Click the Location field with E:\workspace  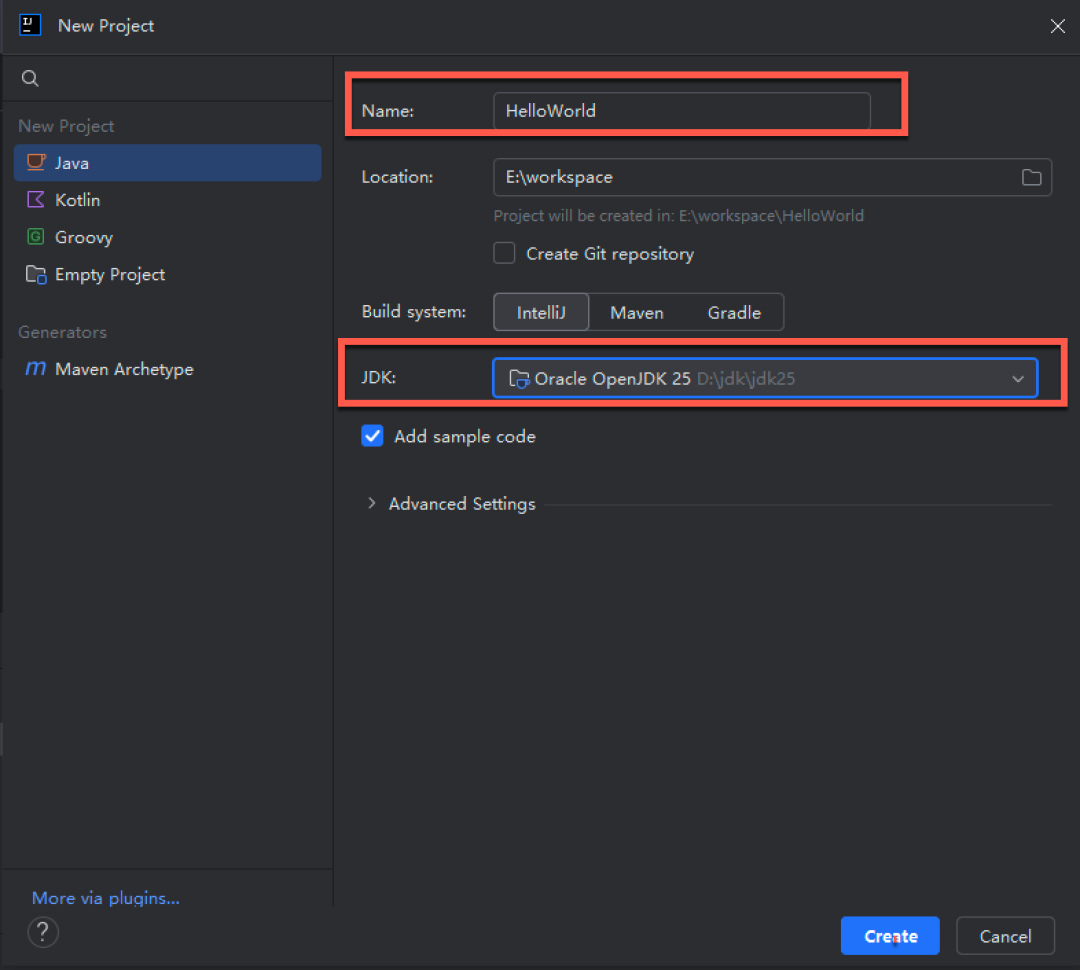click(x=772, y=177)
